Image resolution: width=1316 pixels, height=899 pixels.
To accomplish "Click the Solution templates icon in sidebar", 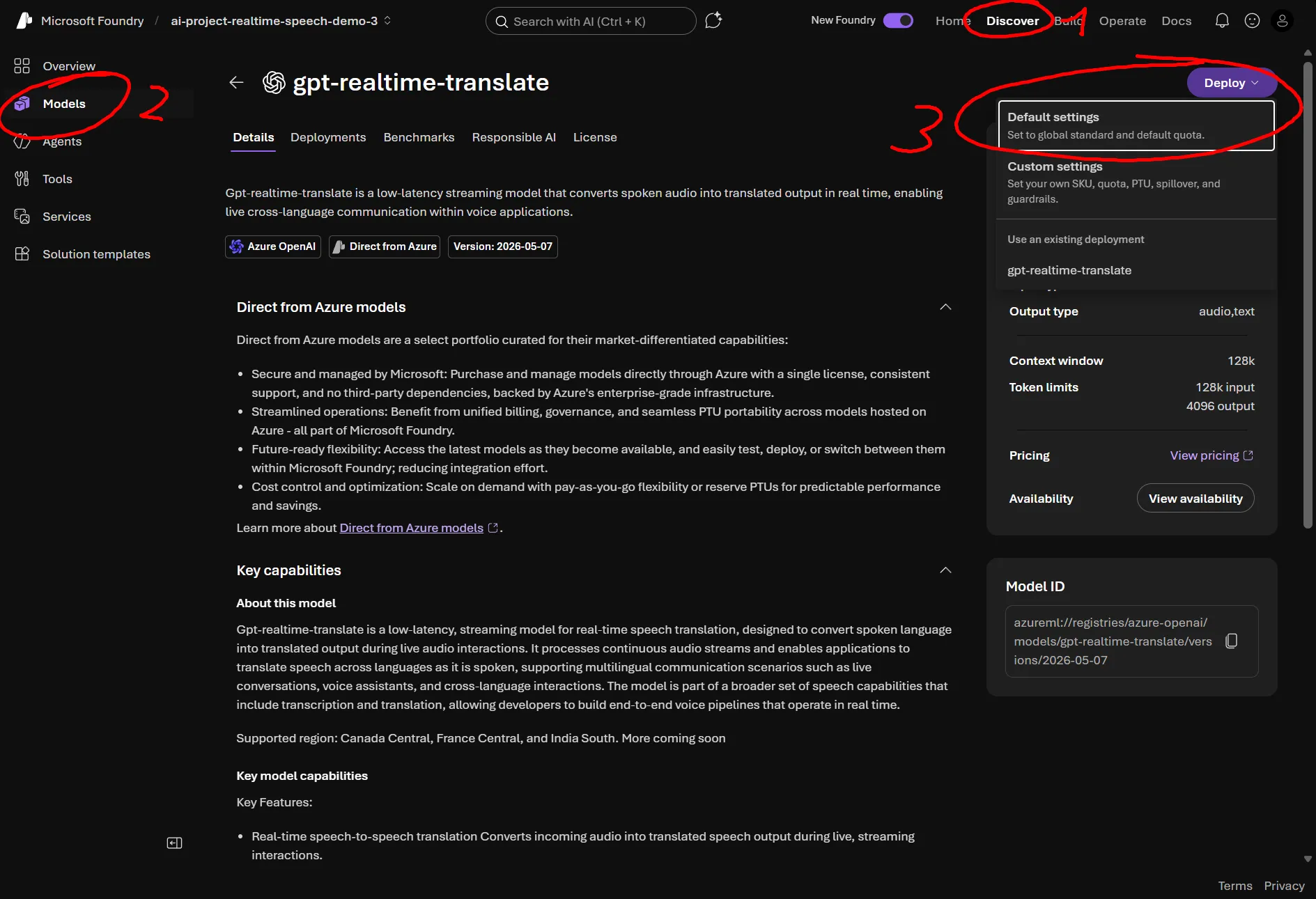I will [x=22, y=254].
